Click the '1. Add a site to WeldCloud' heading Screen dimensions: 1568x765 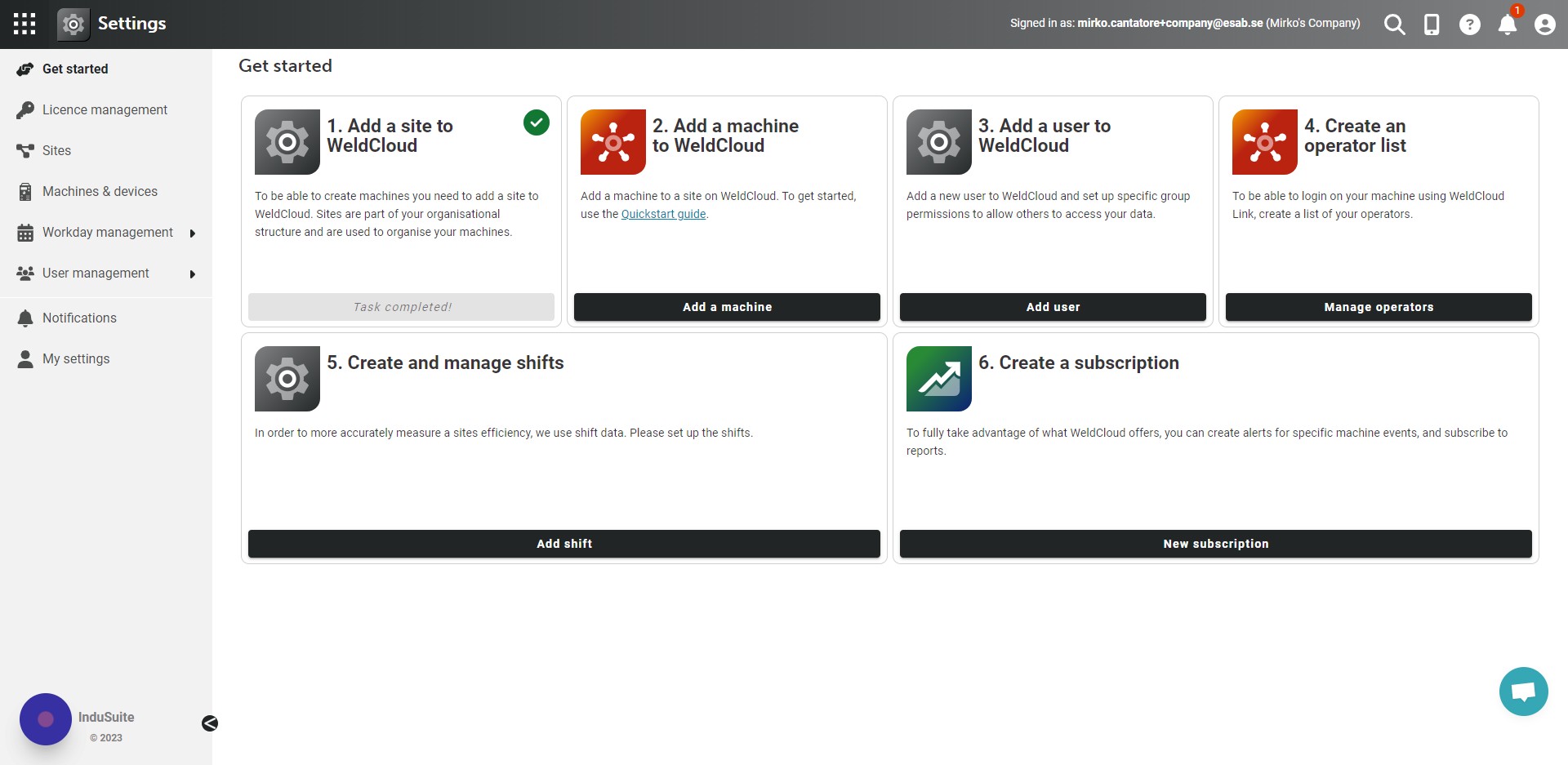[390, 136]
